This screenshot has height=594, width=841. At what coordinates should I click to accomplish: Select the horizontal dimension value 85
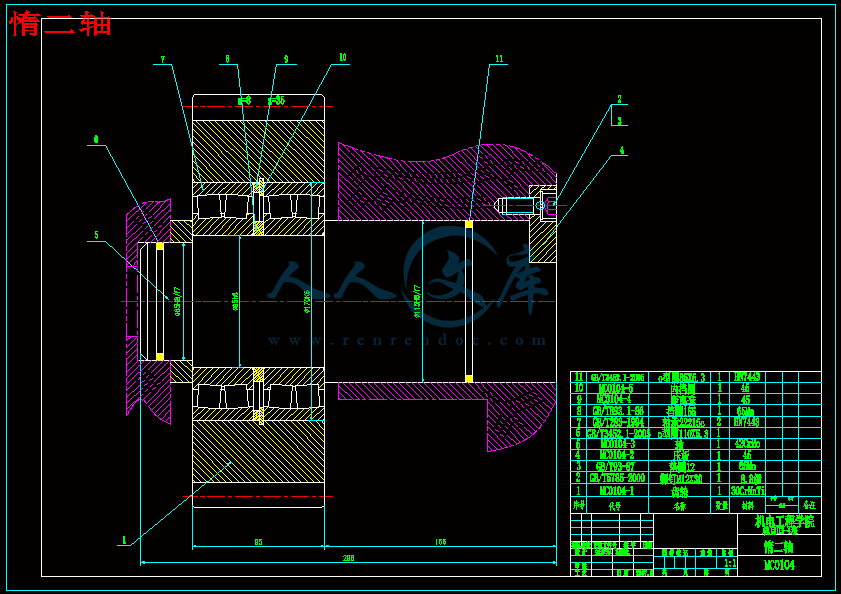259,542
